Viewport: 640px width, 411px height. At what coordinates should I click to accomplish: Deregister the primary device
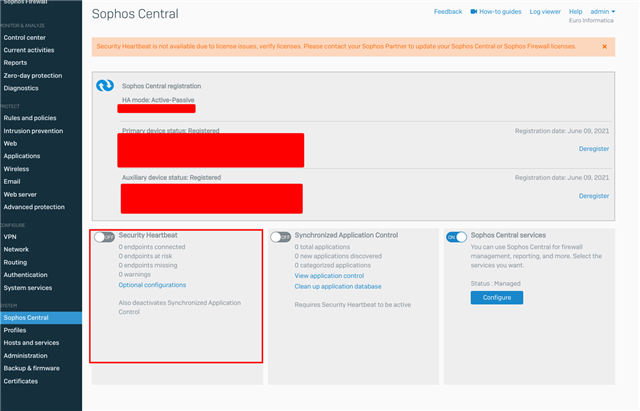(x=593, y=149)
